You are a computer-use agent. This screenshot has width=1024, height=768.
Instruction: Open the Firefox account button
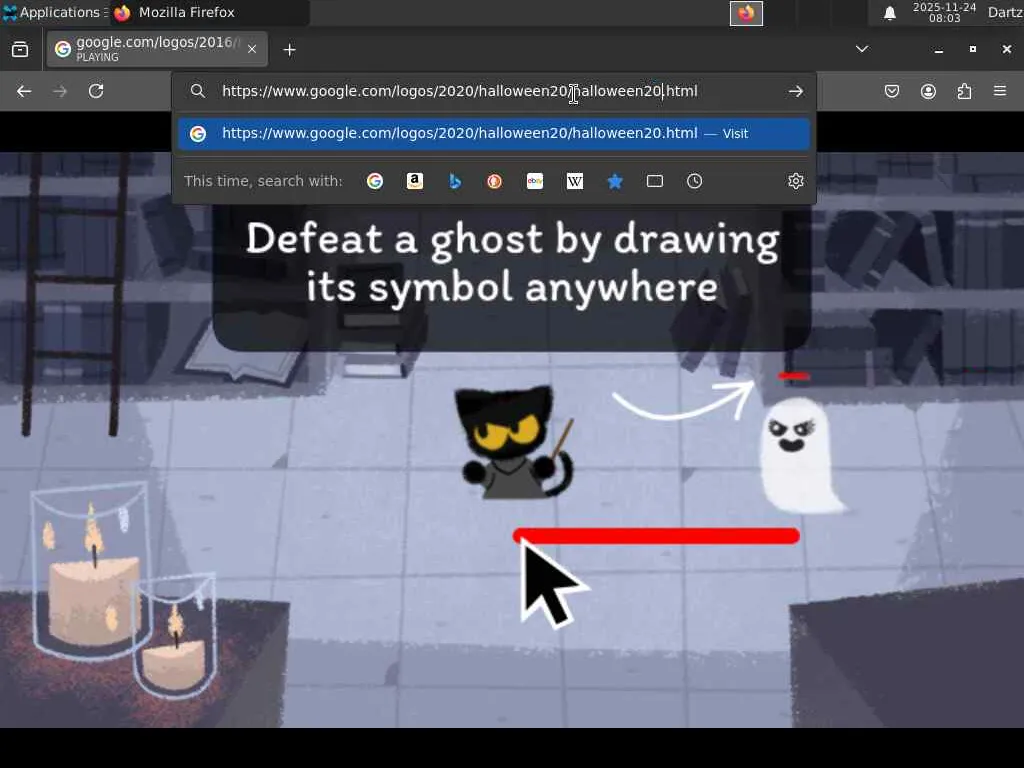[928, 91]
